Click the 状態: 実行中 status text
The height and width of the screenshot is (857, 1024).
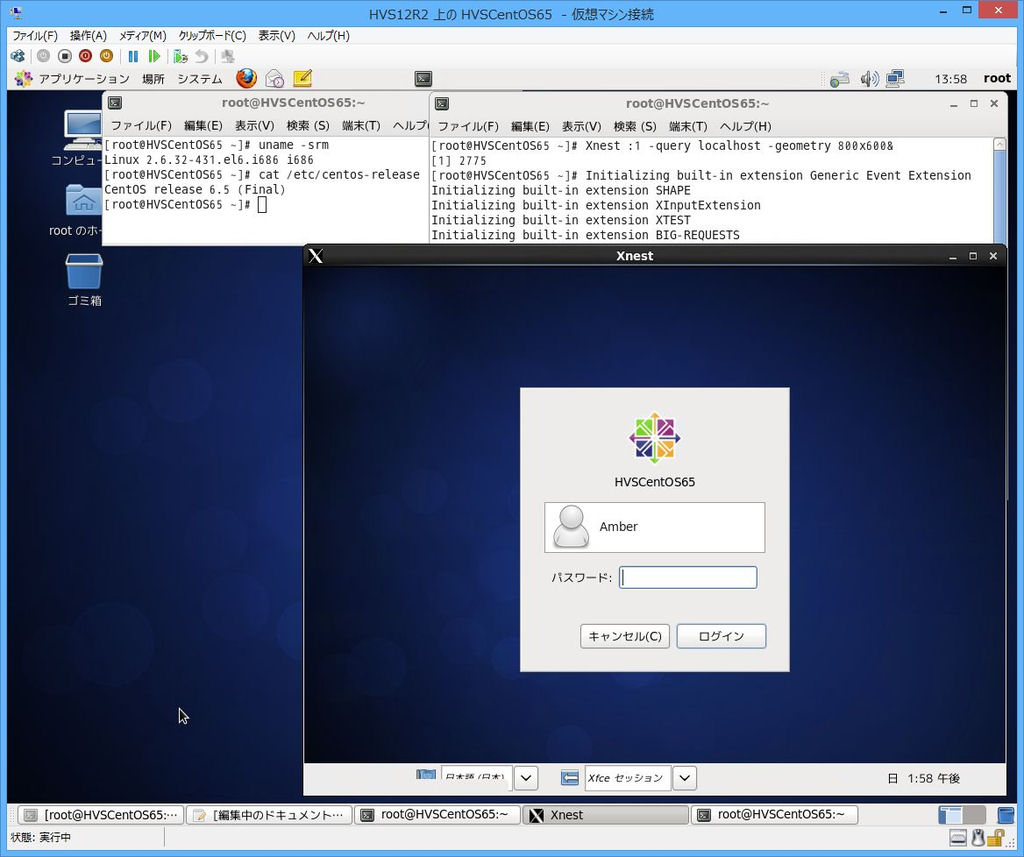click(x=40, y=837)
